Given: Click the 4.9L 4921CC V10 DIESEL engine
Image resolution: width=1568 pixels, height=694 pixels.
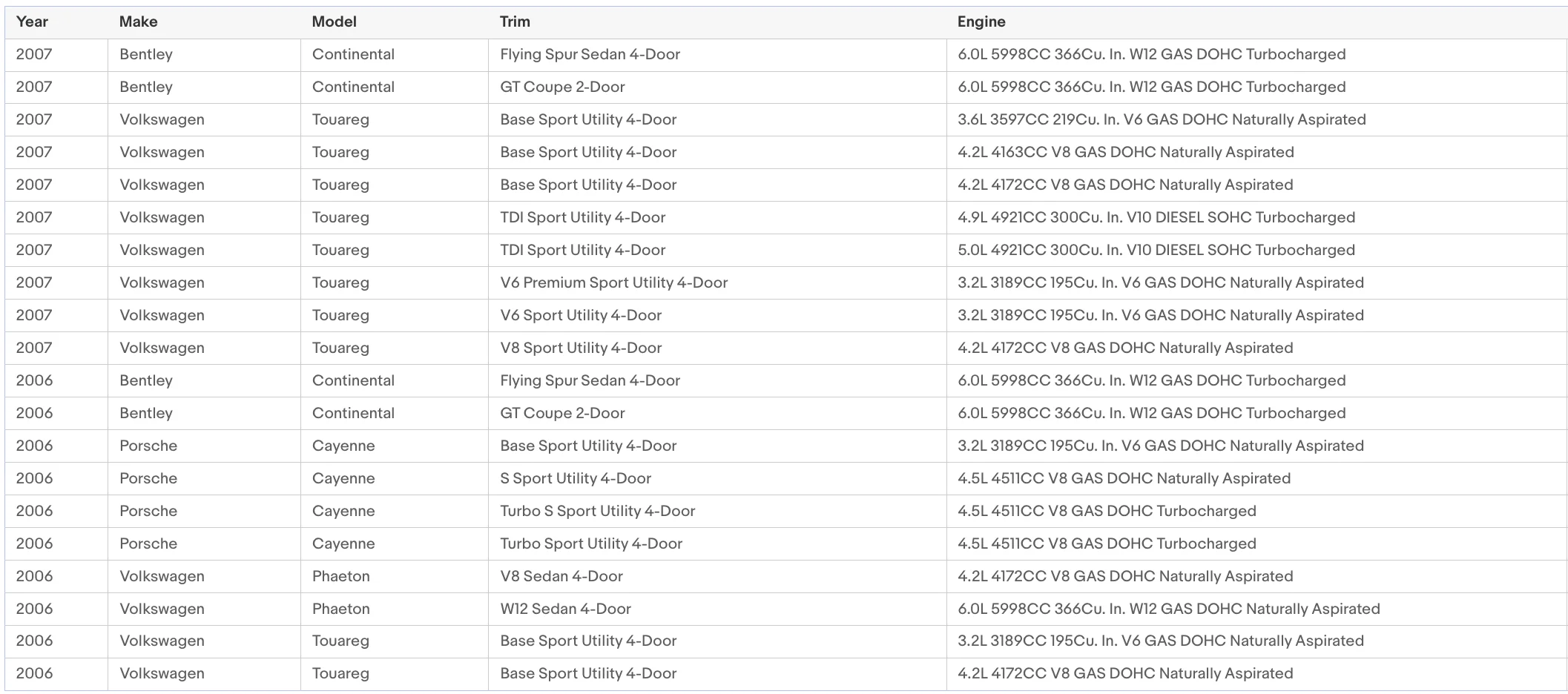Looking at the screenshot, I should pos(1156,217).
